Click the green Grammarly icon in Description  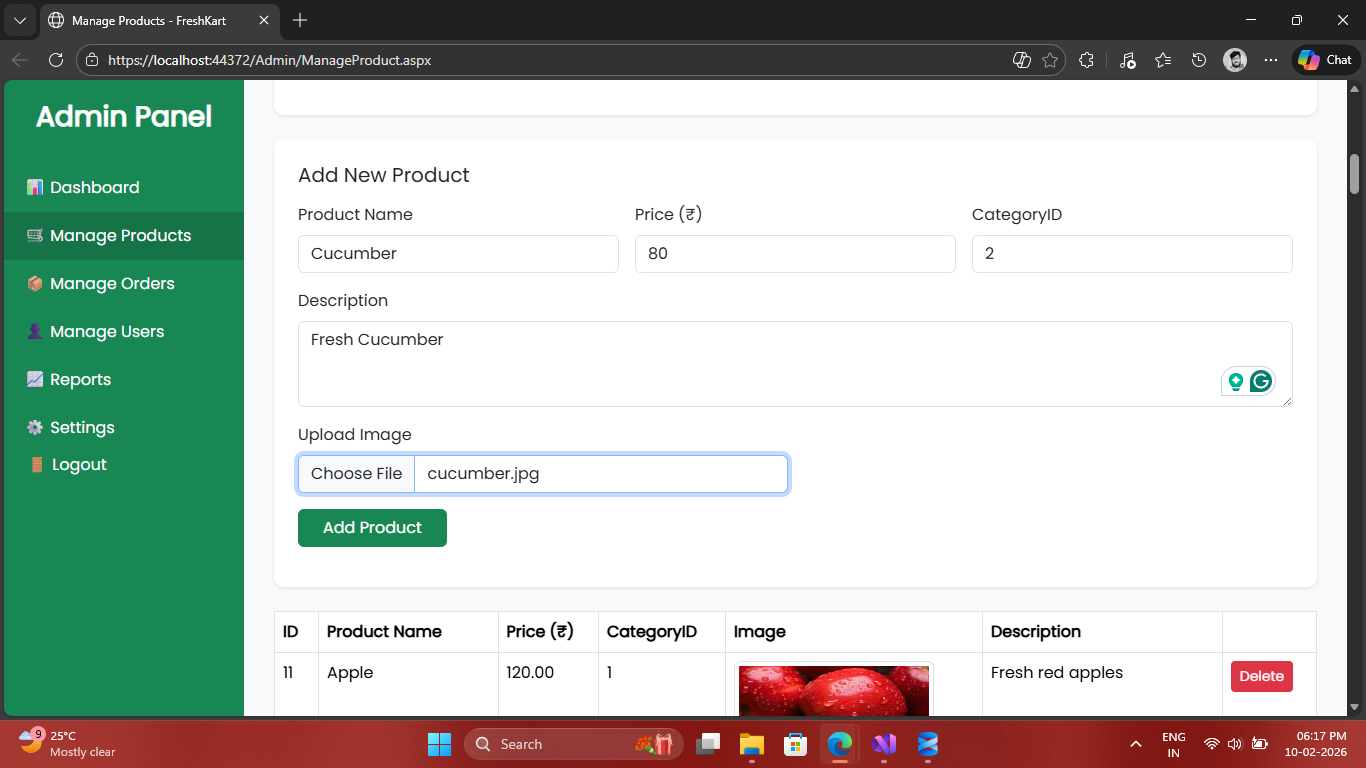coord(1261,381)
